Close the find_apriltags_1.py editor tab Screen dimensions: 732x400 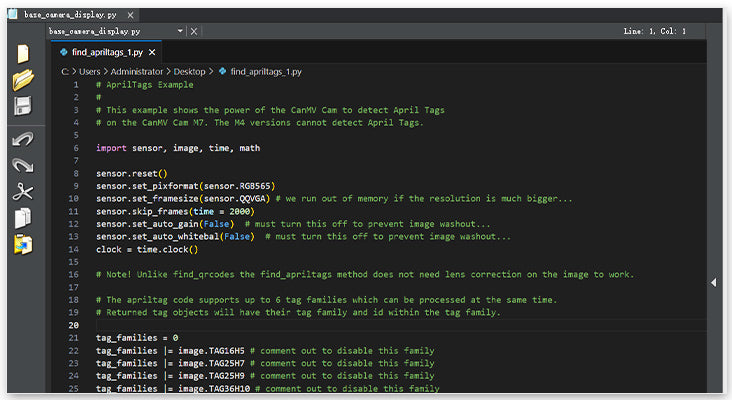click(153, 52)
